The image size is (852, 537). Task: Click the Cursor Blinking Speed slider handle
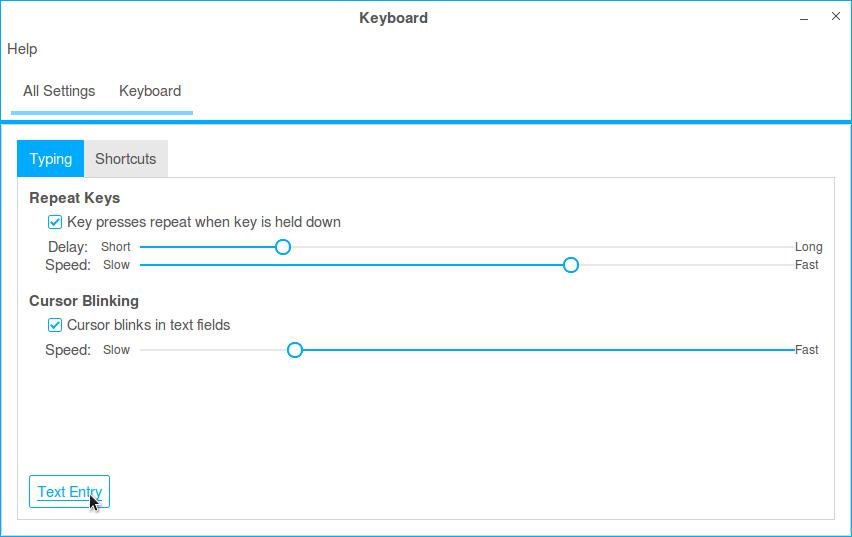click(295, 350)
